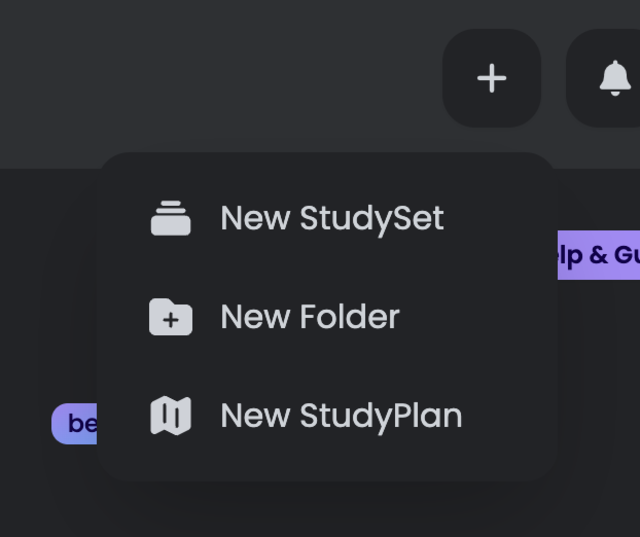Click the purple badge starting with "be"
Viewport: 640px width, 537px height.
point(76,424)
